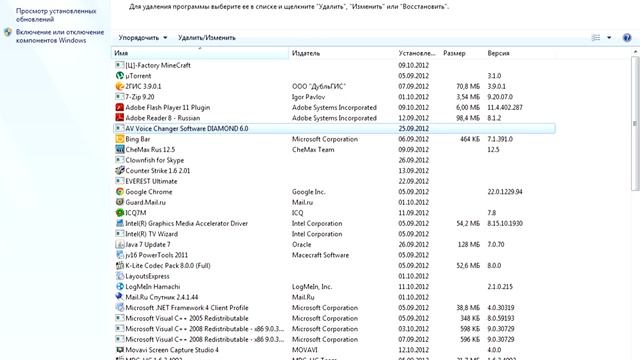Screen dimensions: 640x360
Task: Click the Igor Pavlov publisher cell
Action: tap(308, 97)
